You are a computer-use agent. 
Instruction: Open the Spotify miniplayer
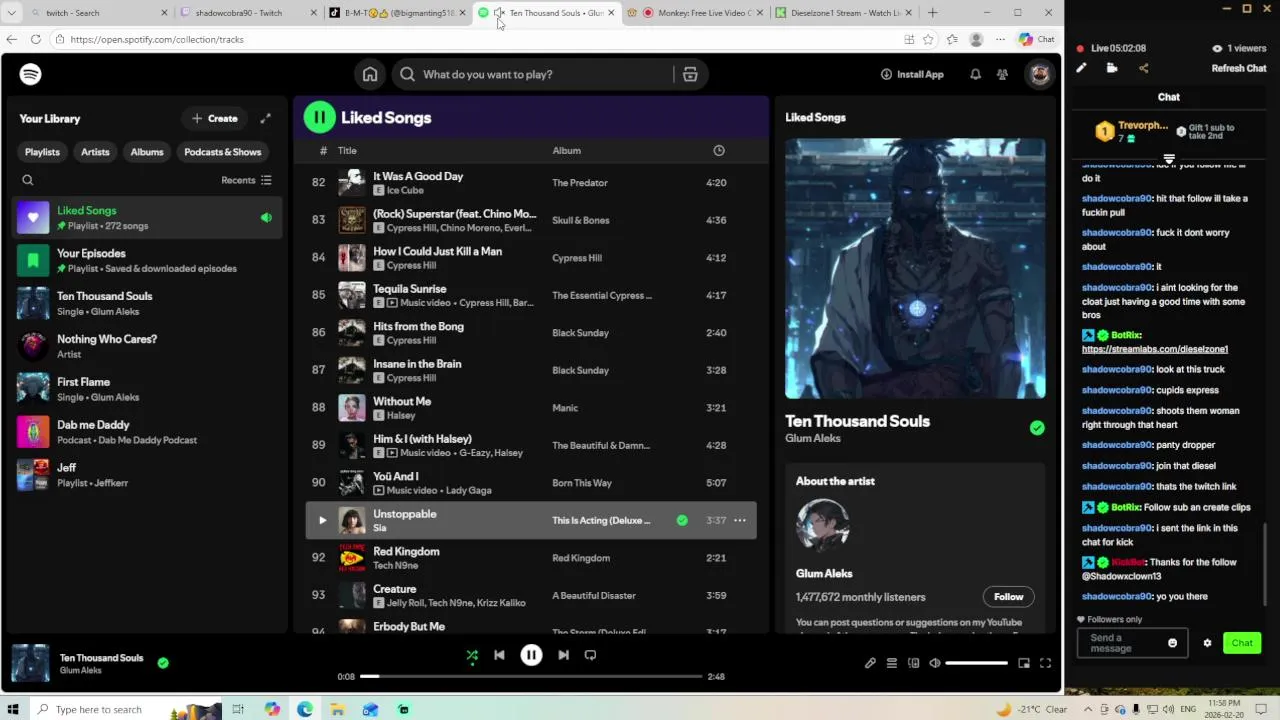tap(1024, 663)
